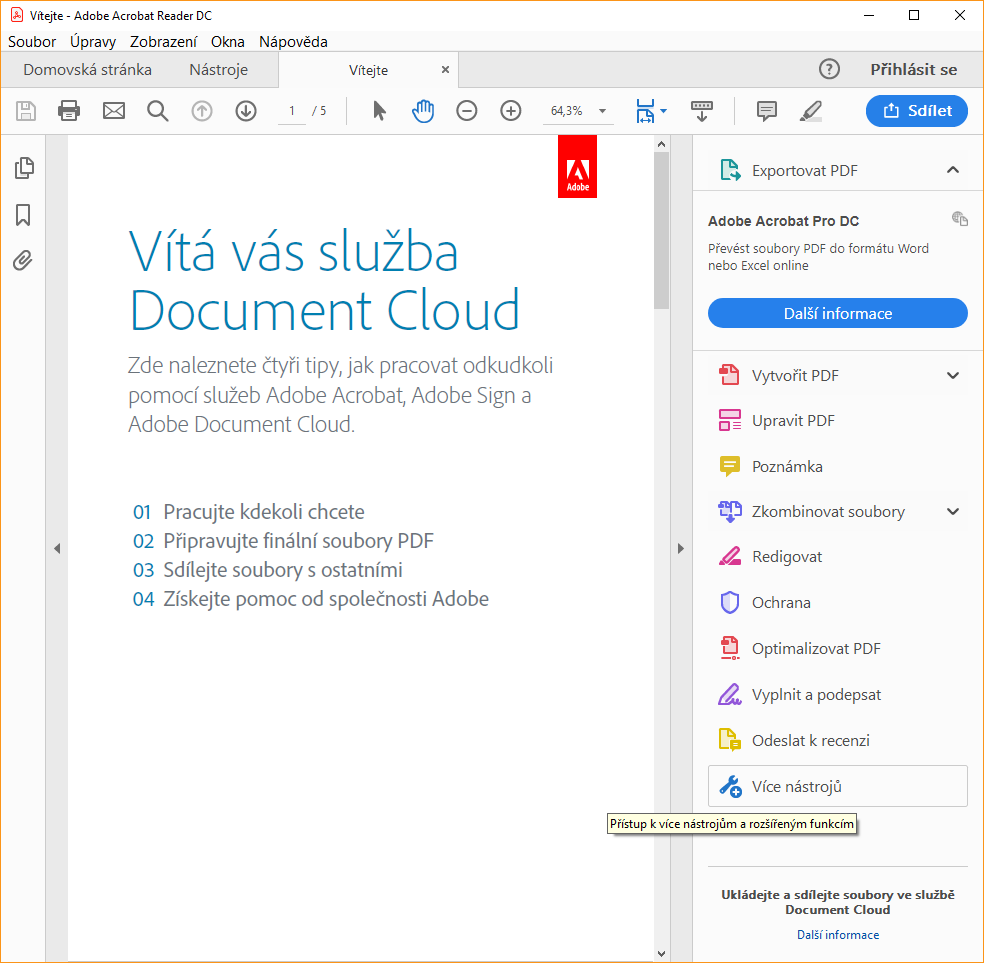Click the Sdílet share button

[x=917, y=111]
